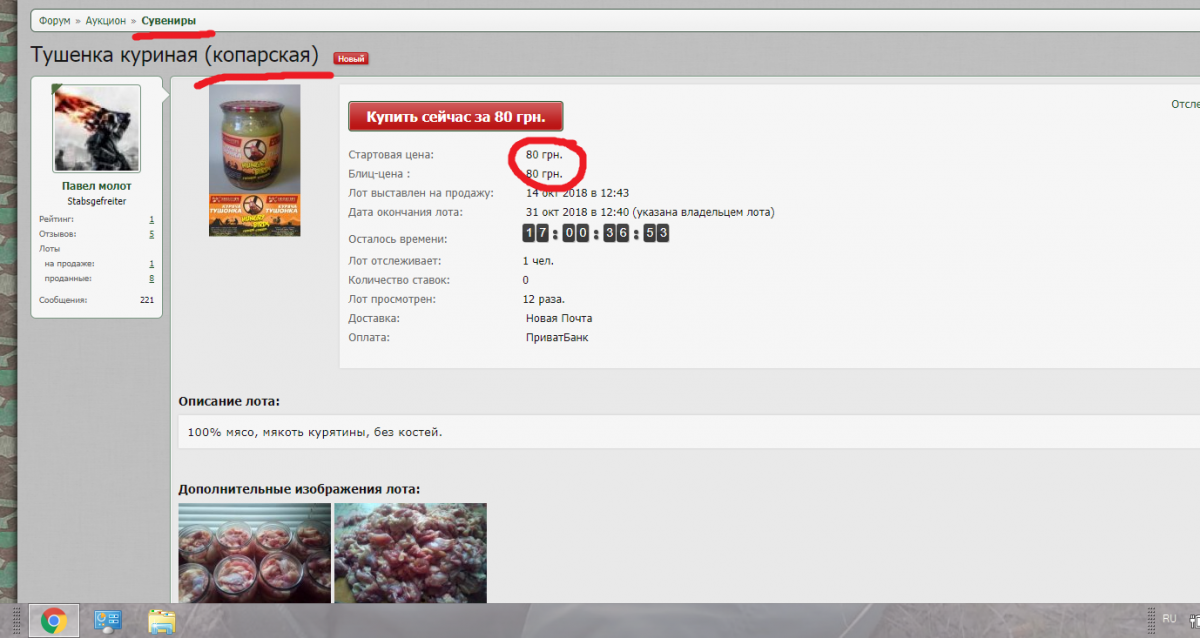Click the remaining time countdown timer
This screenshot has height=638, width=1200.
pos(596,233)
